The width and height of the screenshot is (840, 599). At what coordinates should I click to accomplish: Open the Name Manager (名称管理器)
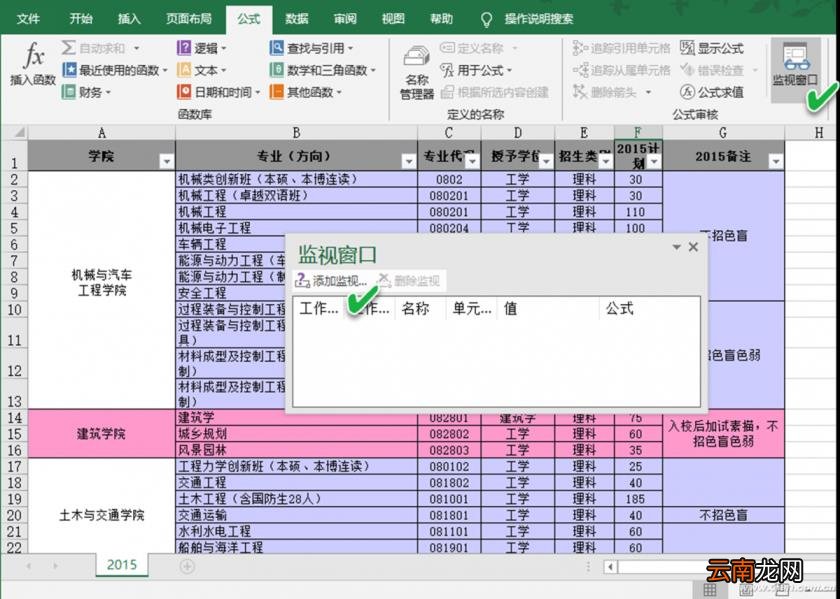pyautogui.click(x=417, y=72)
